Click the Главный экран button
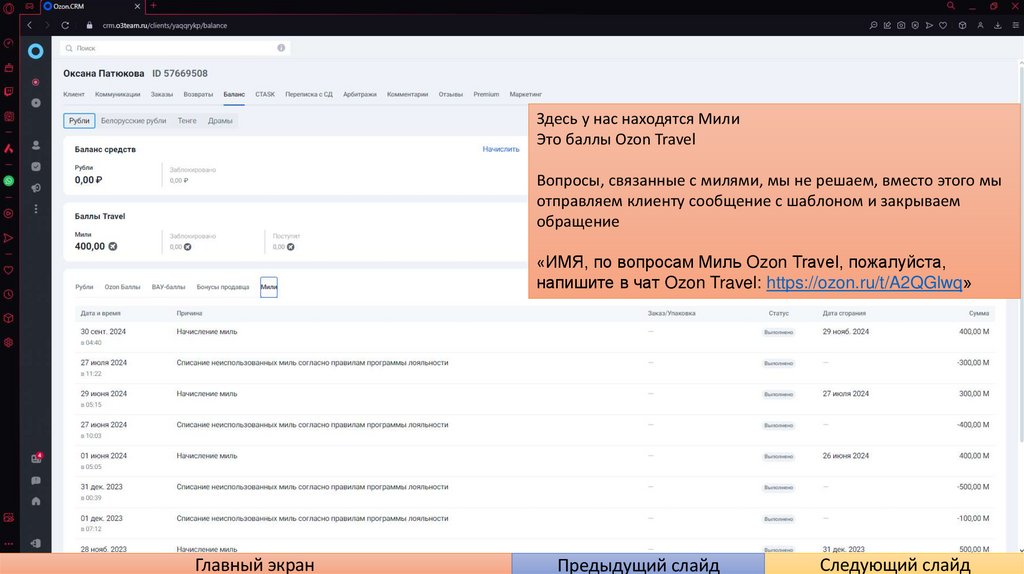The height and width of the screenshot is (574, 1024). (x=255, y=564)
